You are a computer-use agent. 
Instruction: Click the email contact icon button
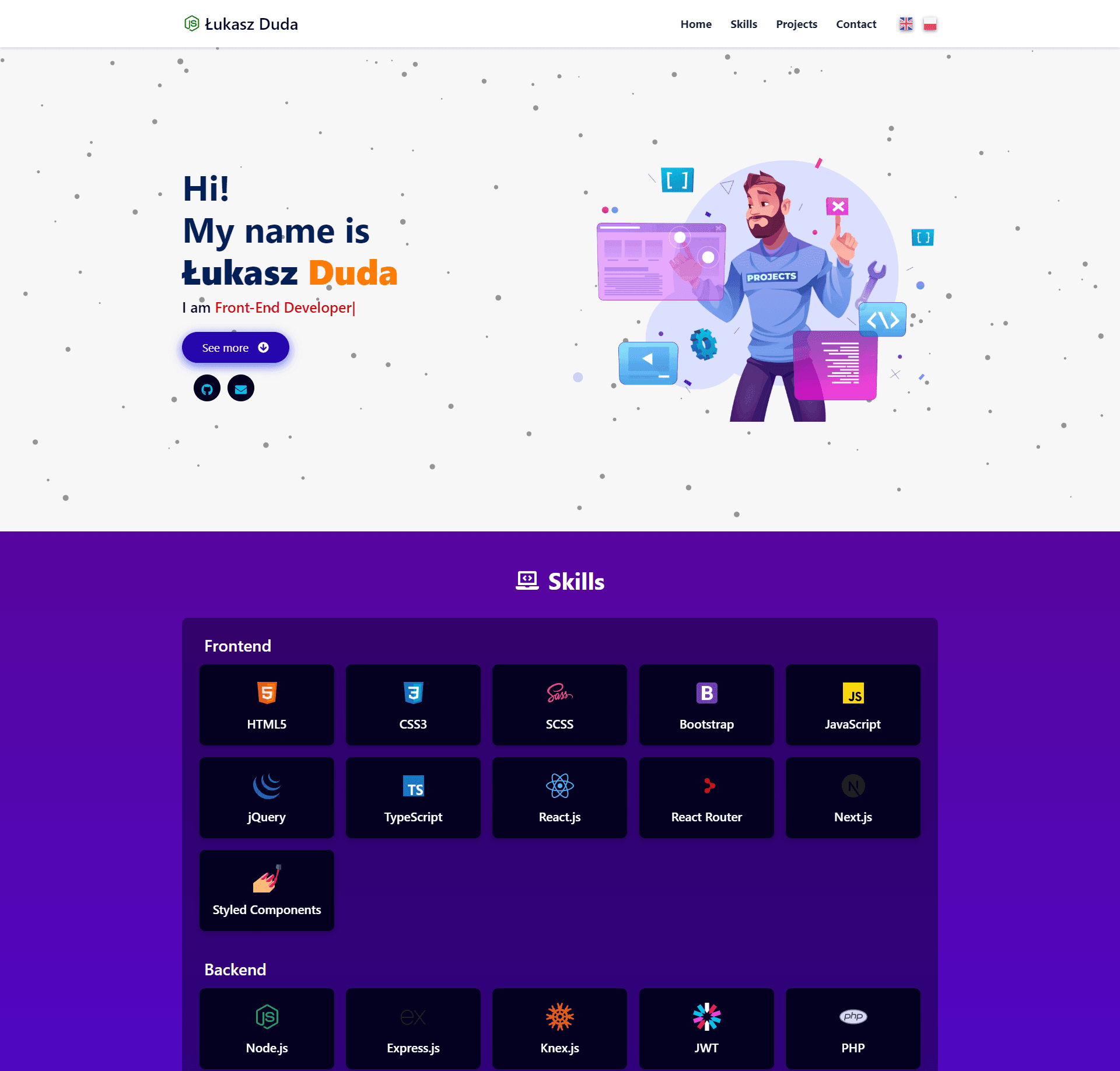click(x=242, y=389)
